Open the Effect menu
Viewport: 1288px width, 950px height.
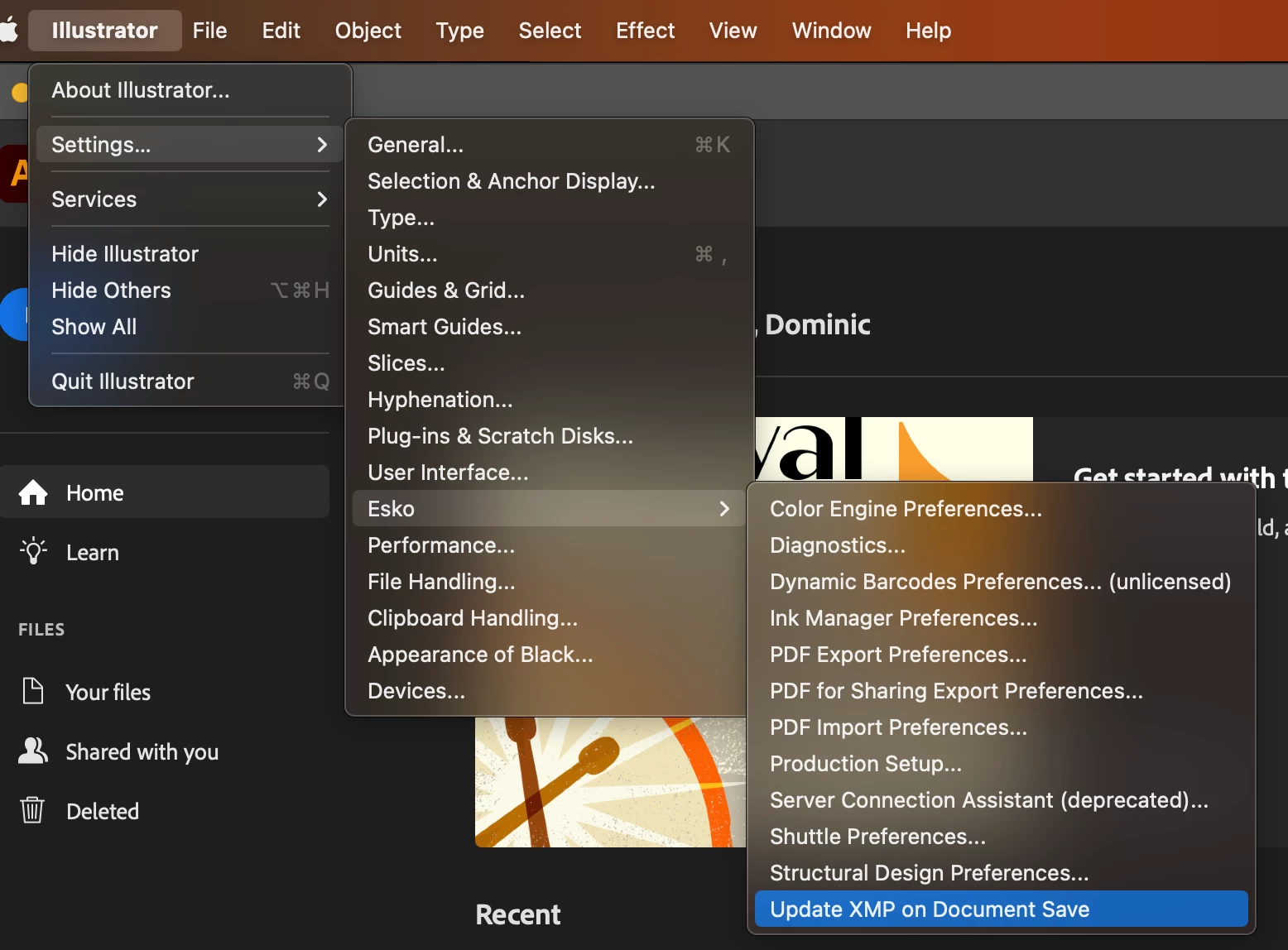646,31
